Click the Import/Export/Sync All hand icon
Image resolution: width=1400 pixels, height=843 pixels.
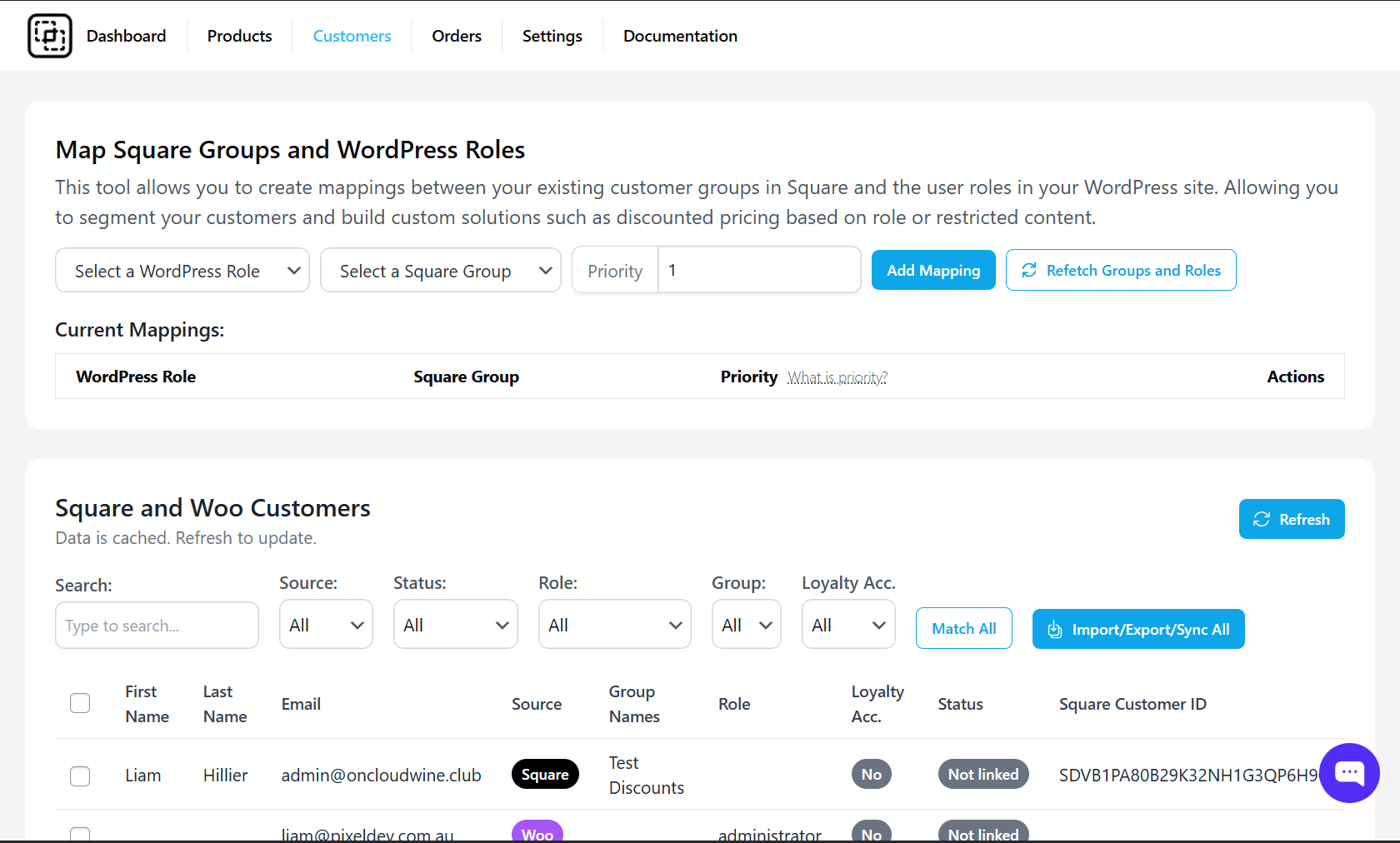click(x=1055, y=629)
